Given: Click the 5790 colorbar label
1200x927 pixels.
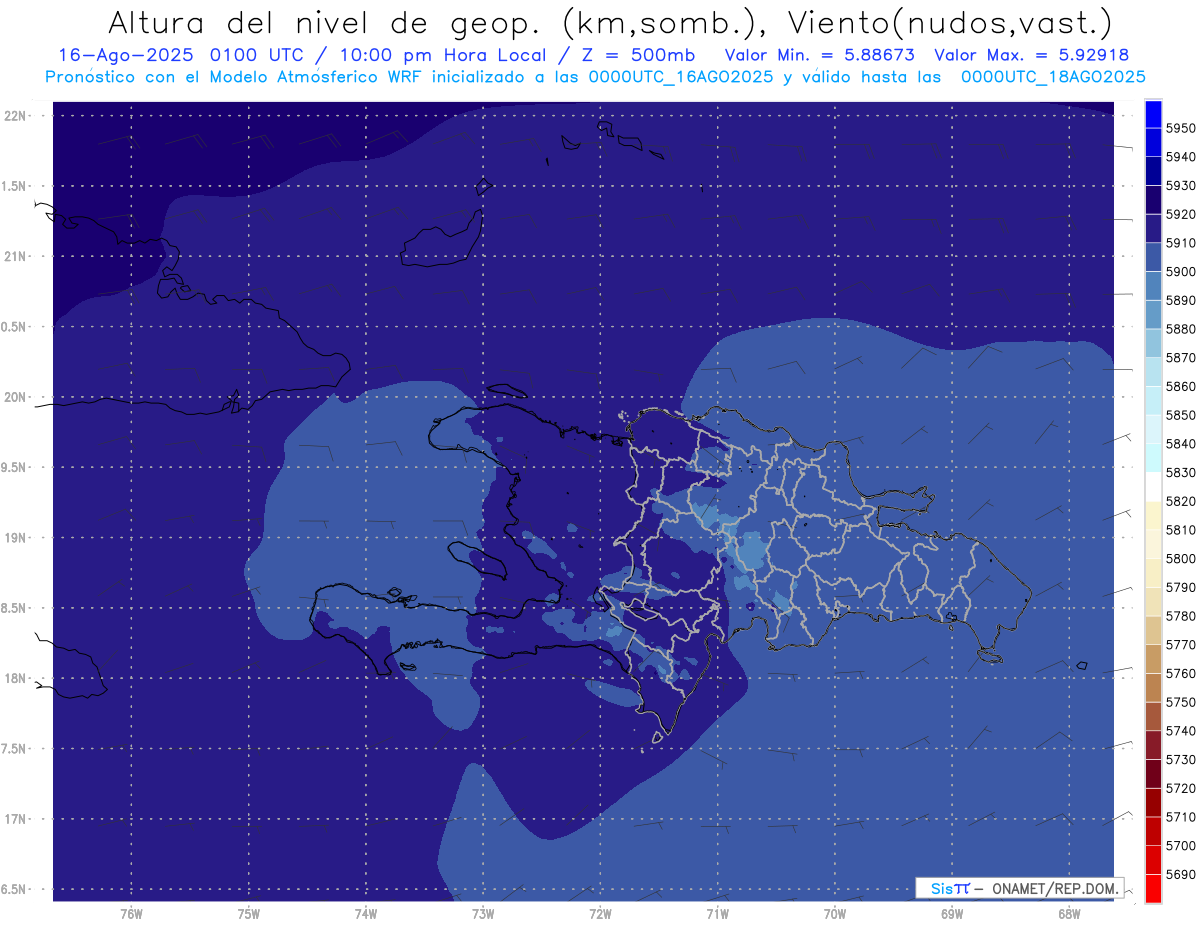Looking at the screenshot, I should click(x=1180, y=587).
